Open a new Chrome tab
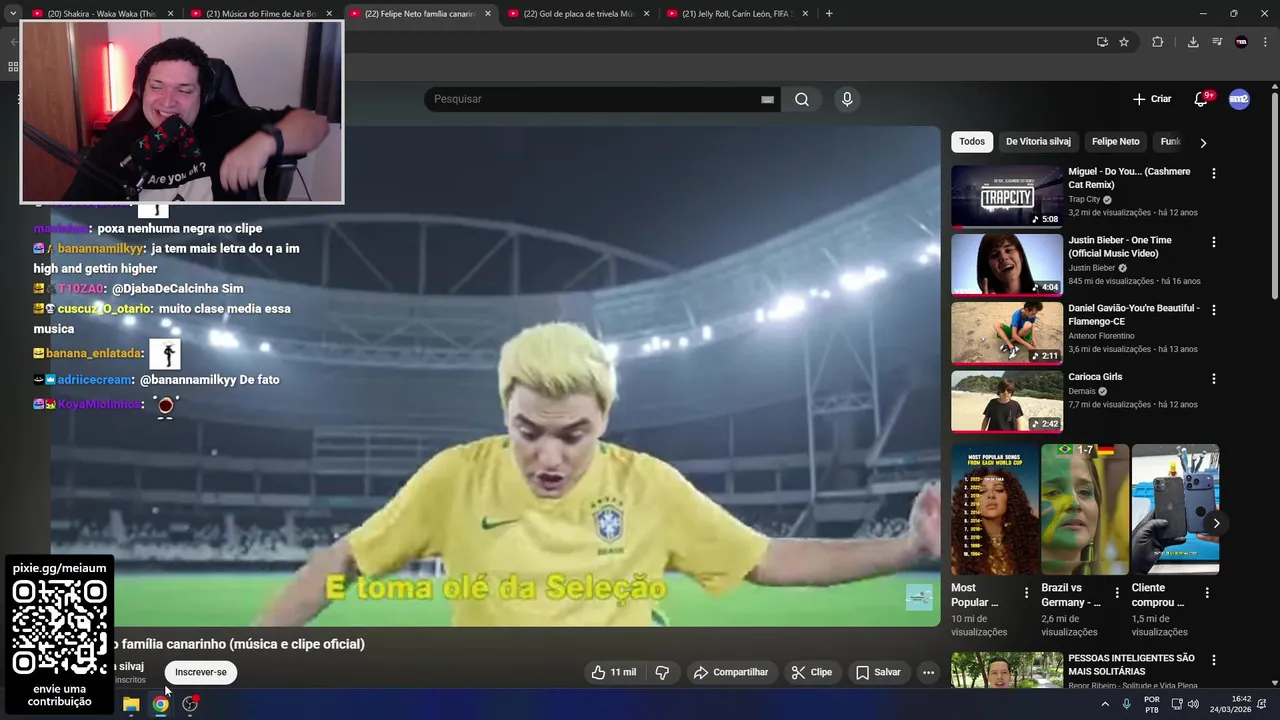The height and width of the screenshot is (720, 1280). [829, 14]
